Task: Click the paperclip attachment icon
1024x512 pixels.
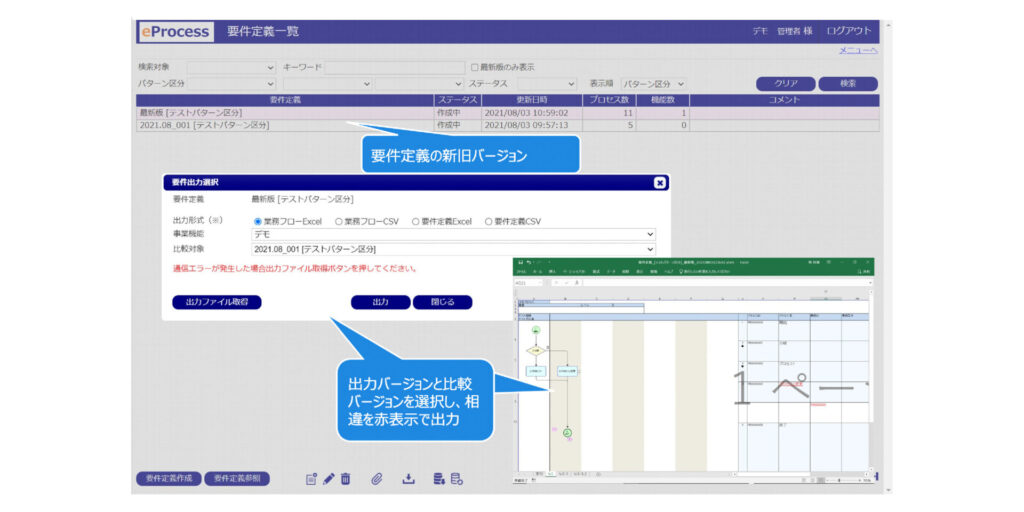Action: tap(377, 479)
